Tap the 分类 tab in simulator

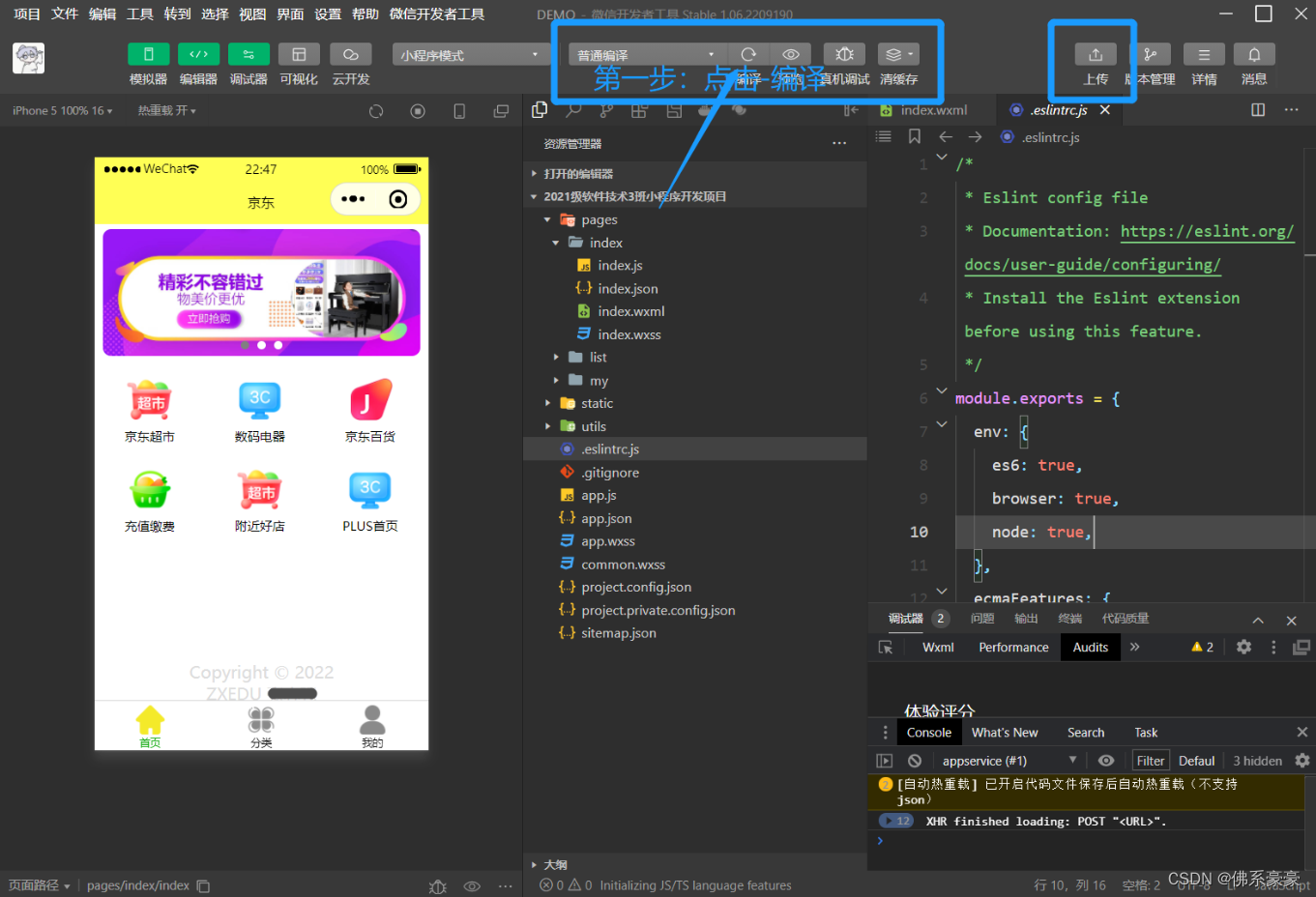(261, 728)
